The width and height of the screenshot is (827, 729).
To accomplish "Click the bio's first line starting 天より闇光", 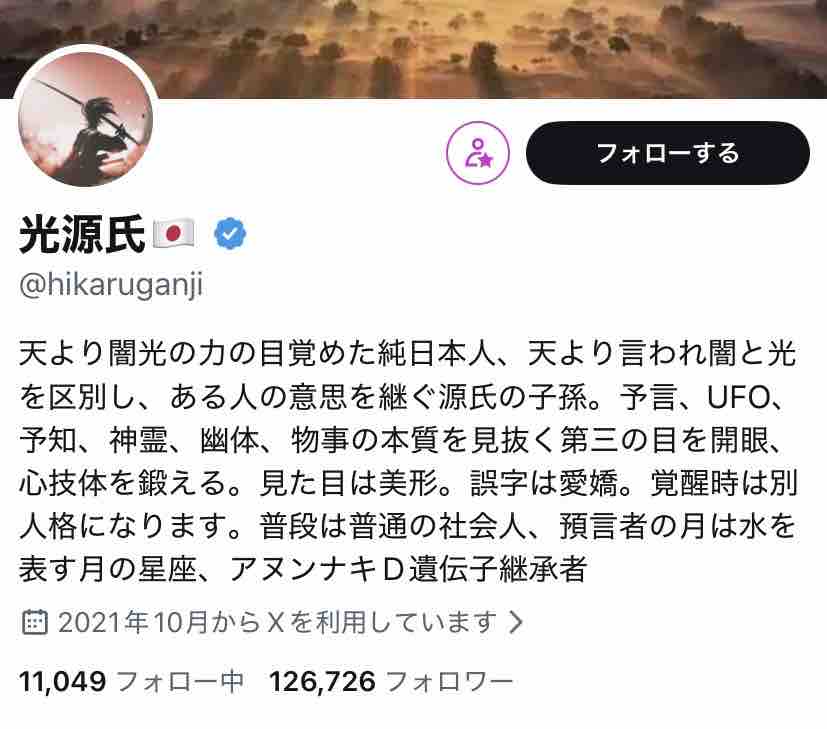I will pos(407,353).
